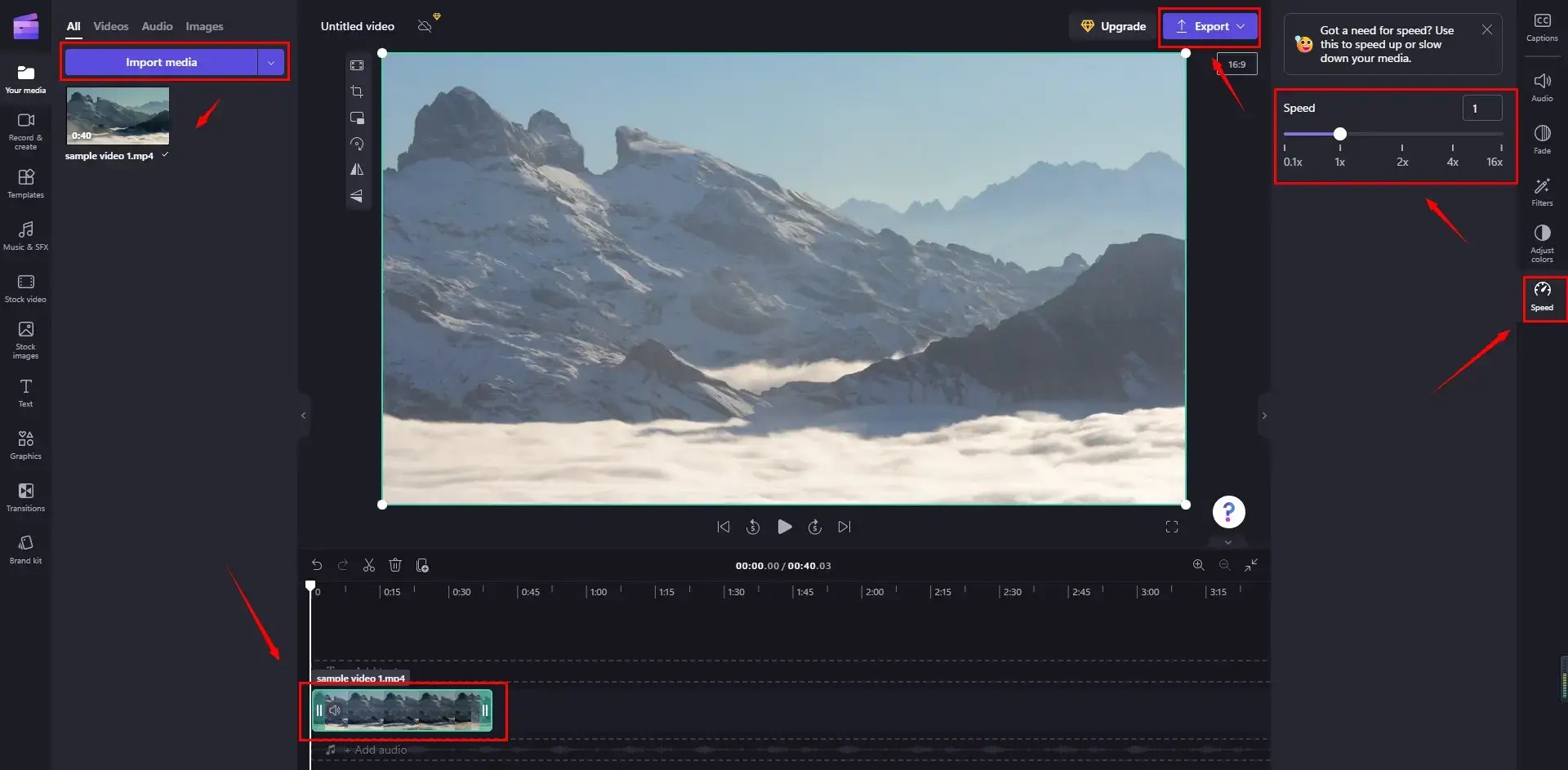Flip the clip horizontally

[x=357, y=170]
